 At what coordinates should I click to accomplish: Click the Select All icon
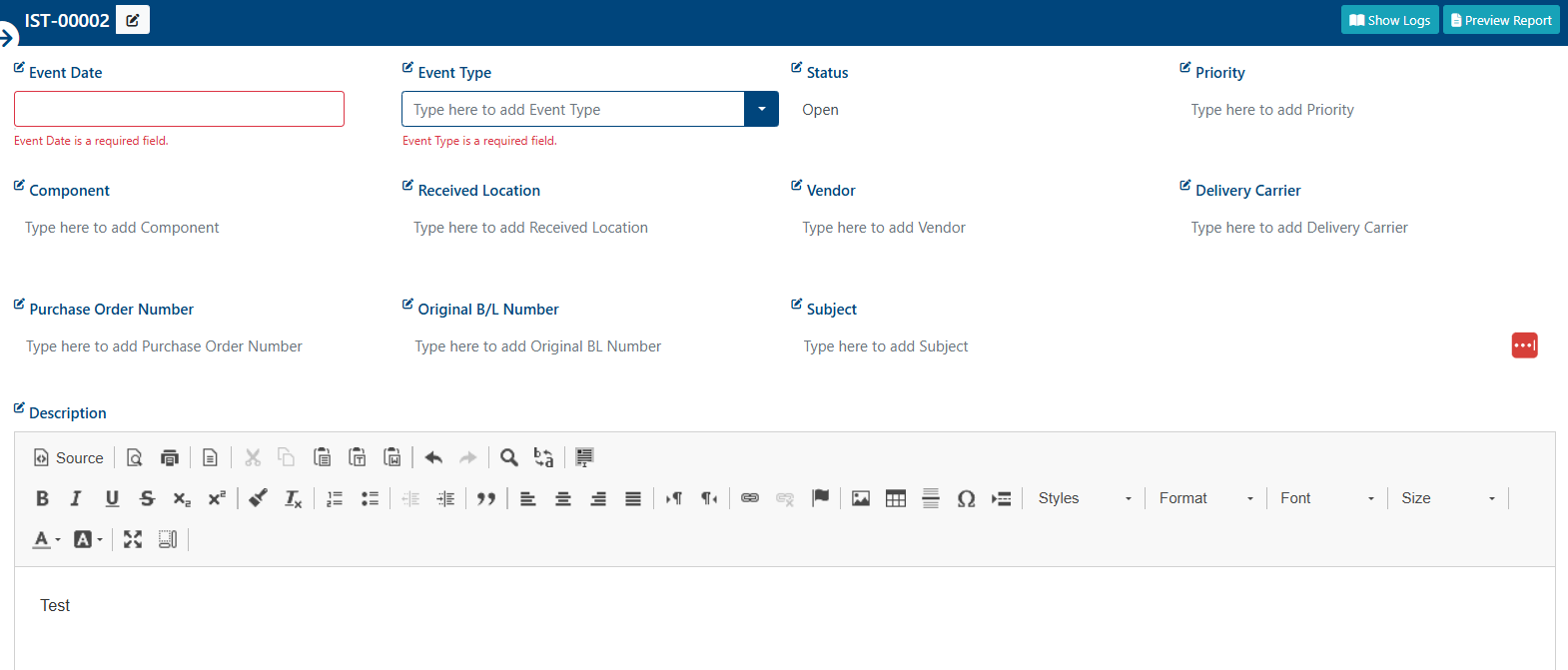pyautogui.click(x=584, y=457)
